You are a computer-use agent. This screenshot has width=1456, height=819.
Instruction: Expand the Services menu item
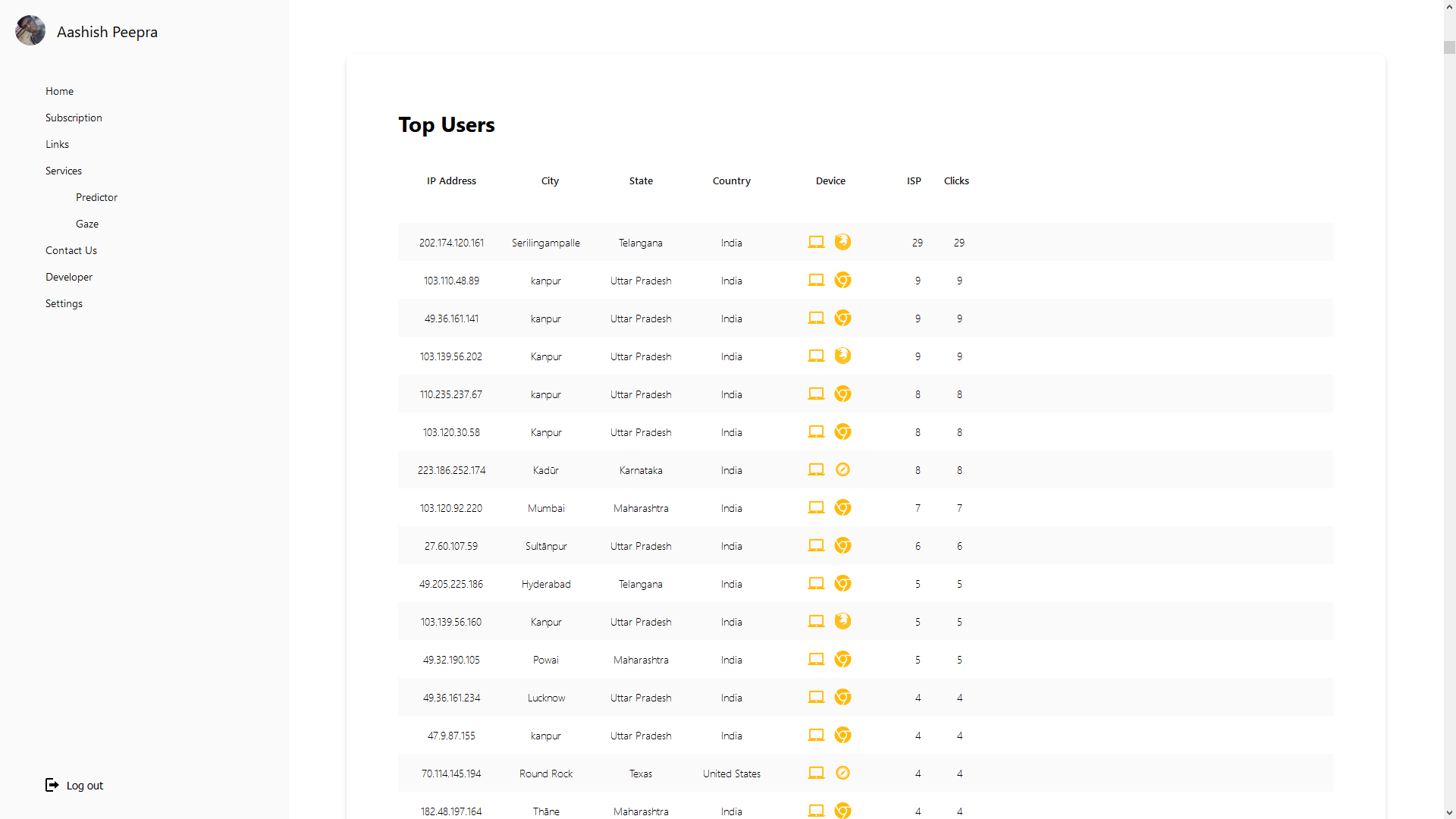tap(64, 171)
